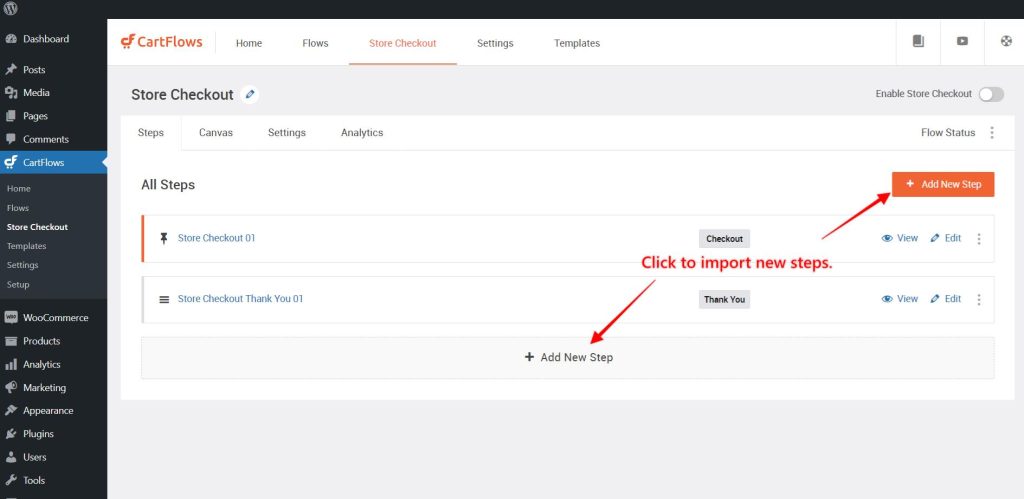The width and height of the screenshot is (1024, 499).
Task: Switch to the flow Analytics tab
Action: pos(362,133)
